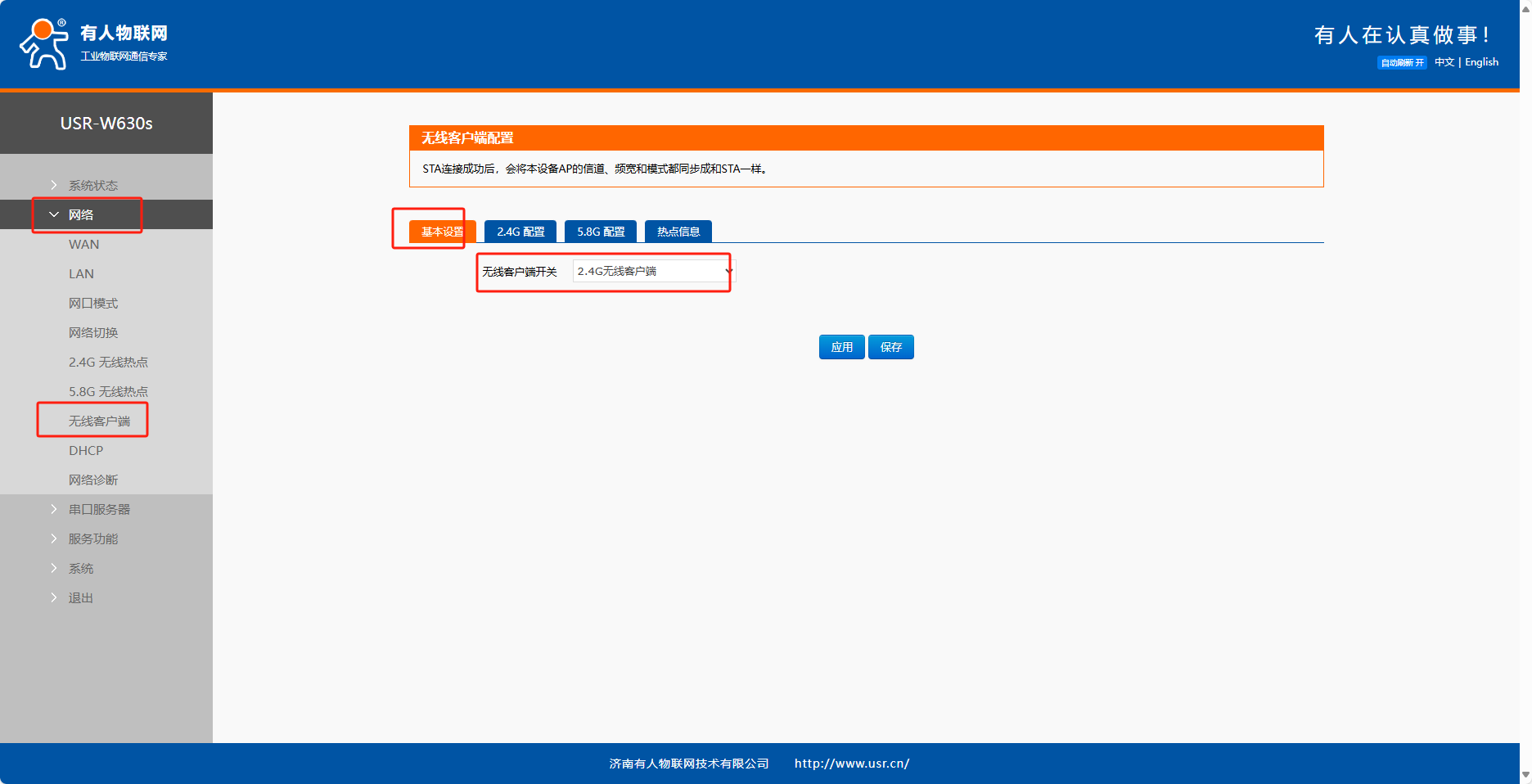1532x784 pixels.
Task: Toggle the 自动刷新 开 auto-refresh switch
Action: 1402,63
